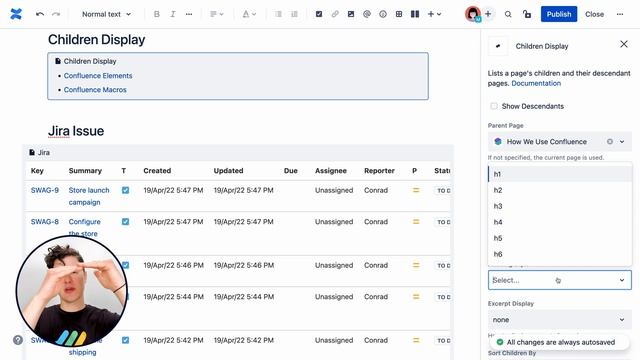Viewport: 640px width, 360px height.
Task: Open the Confluence Macros child page link
Action: coord(95,90)
